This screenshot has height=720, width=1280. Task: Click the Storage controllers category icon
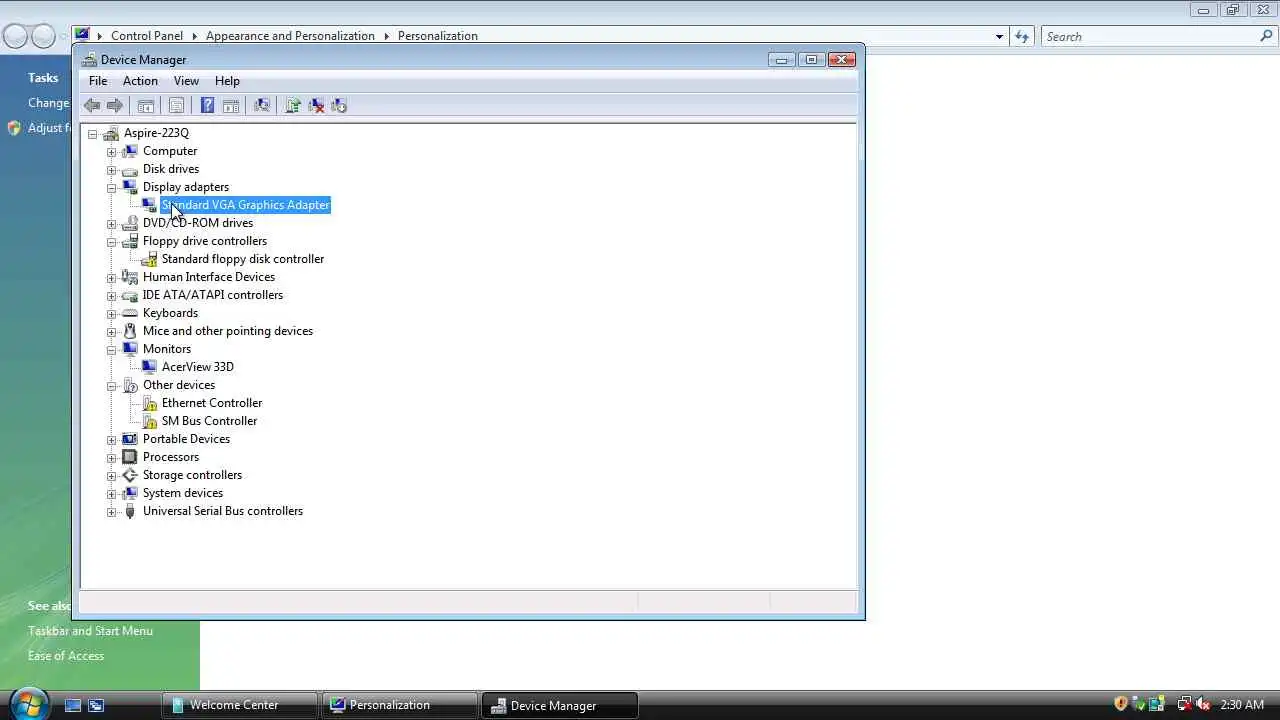pyautogui.click(x=130, y=475)
